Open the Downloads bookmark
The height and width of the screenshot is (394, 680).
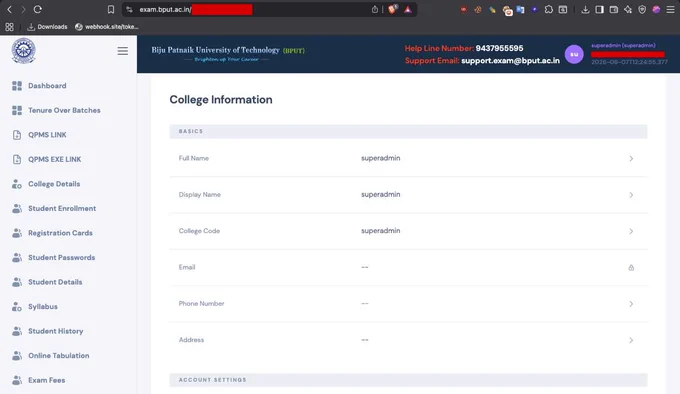[x=47, y=27]
